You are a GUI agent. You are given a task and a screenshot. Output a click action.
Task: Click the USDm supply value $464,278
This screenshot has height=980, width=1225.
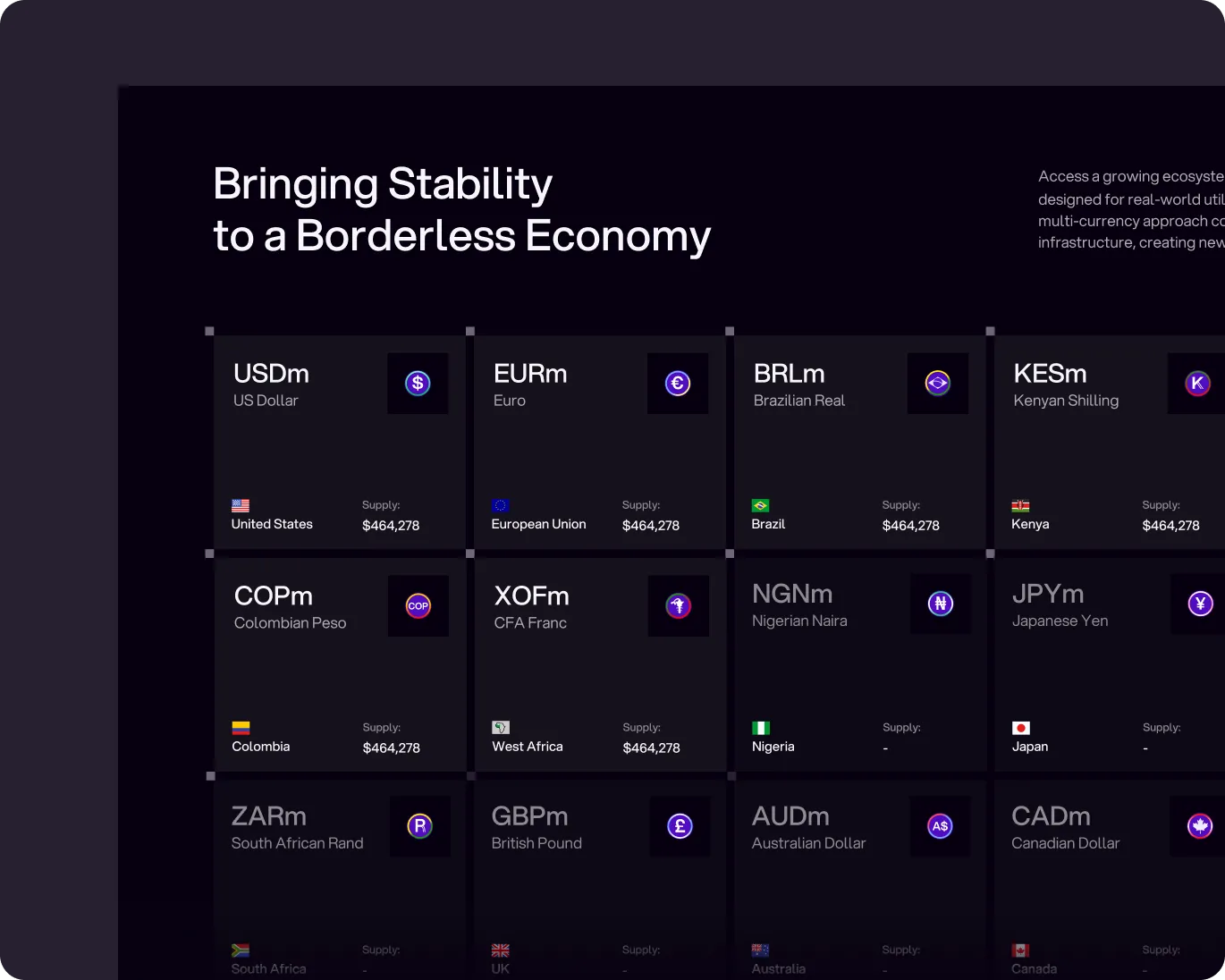(390, 526)
